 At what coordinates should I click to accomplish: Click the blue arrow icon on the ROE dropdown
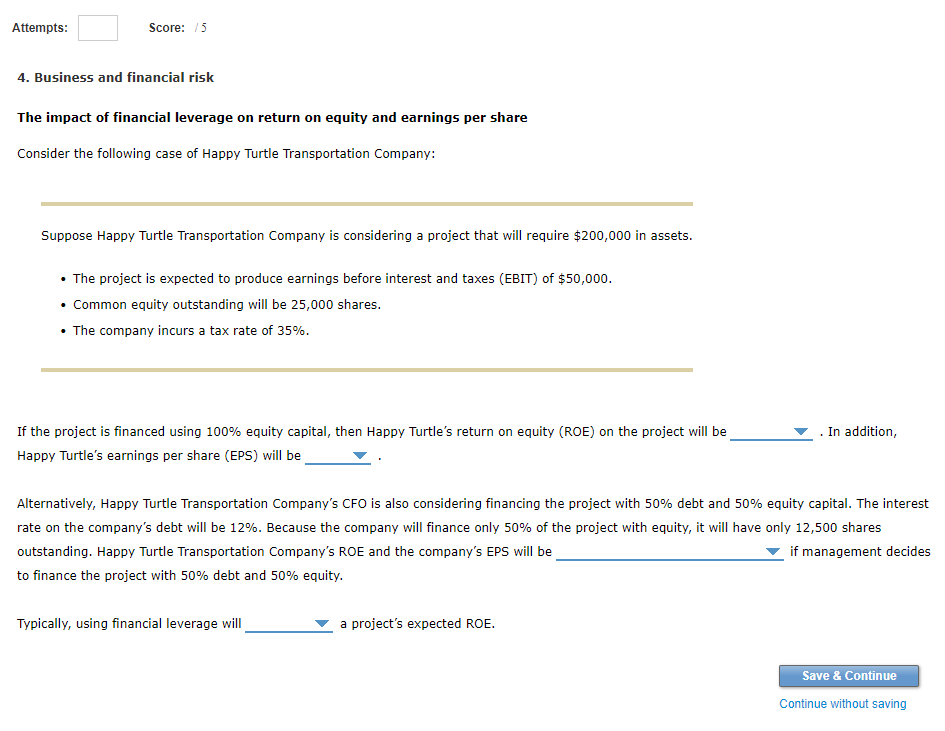point(803,432)
